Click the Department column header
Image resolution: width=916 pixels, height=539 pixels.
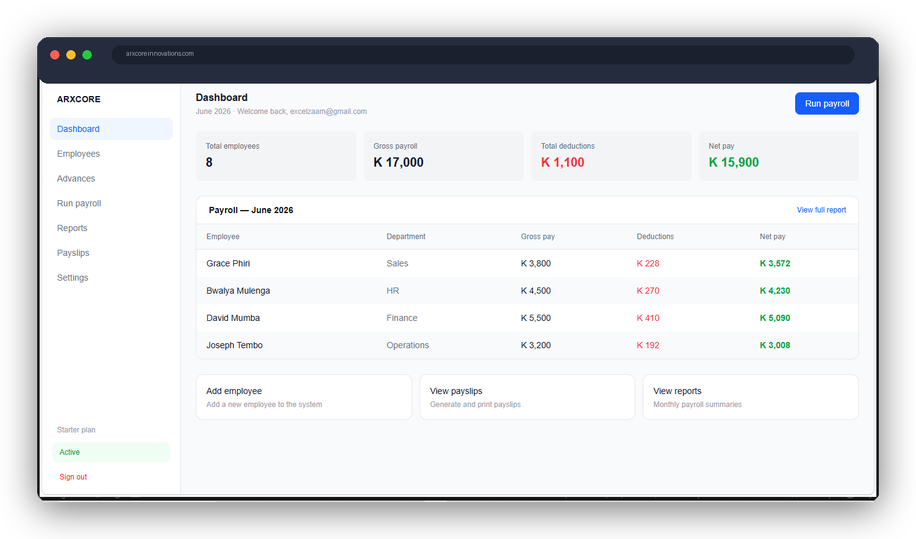[x=406, y=237]
